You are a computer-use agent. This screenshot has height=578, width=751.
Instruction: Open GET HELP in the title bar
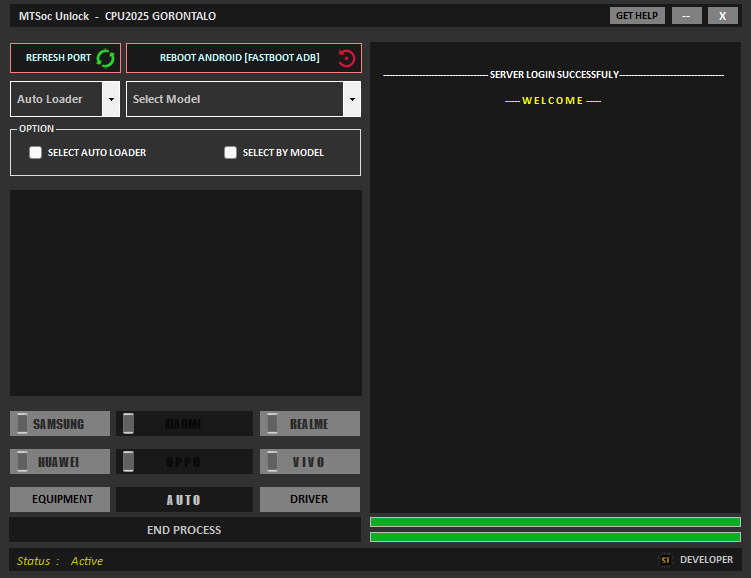click(x=637, y=16)
